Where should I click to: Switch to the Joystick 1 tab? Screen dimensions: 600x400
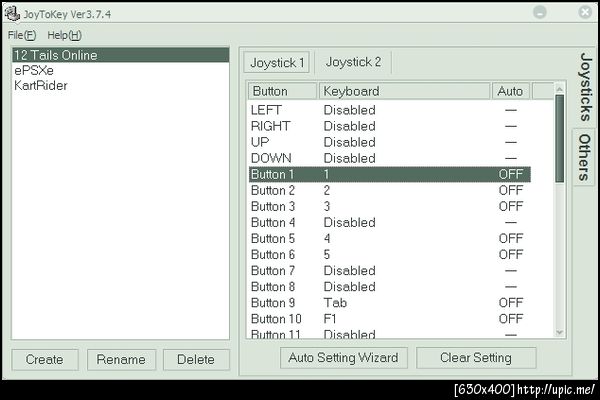coord(276,62)
